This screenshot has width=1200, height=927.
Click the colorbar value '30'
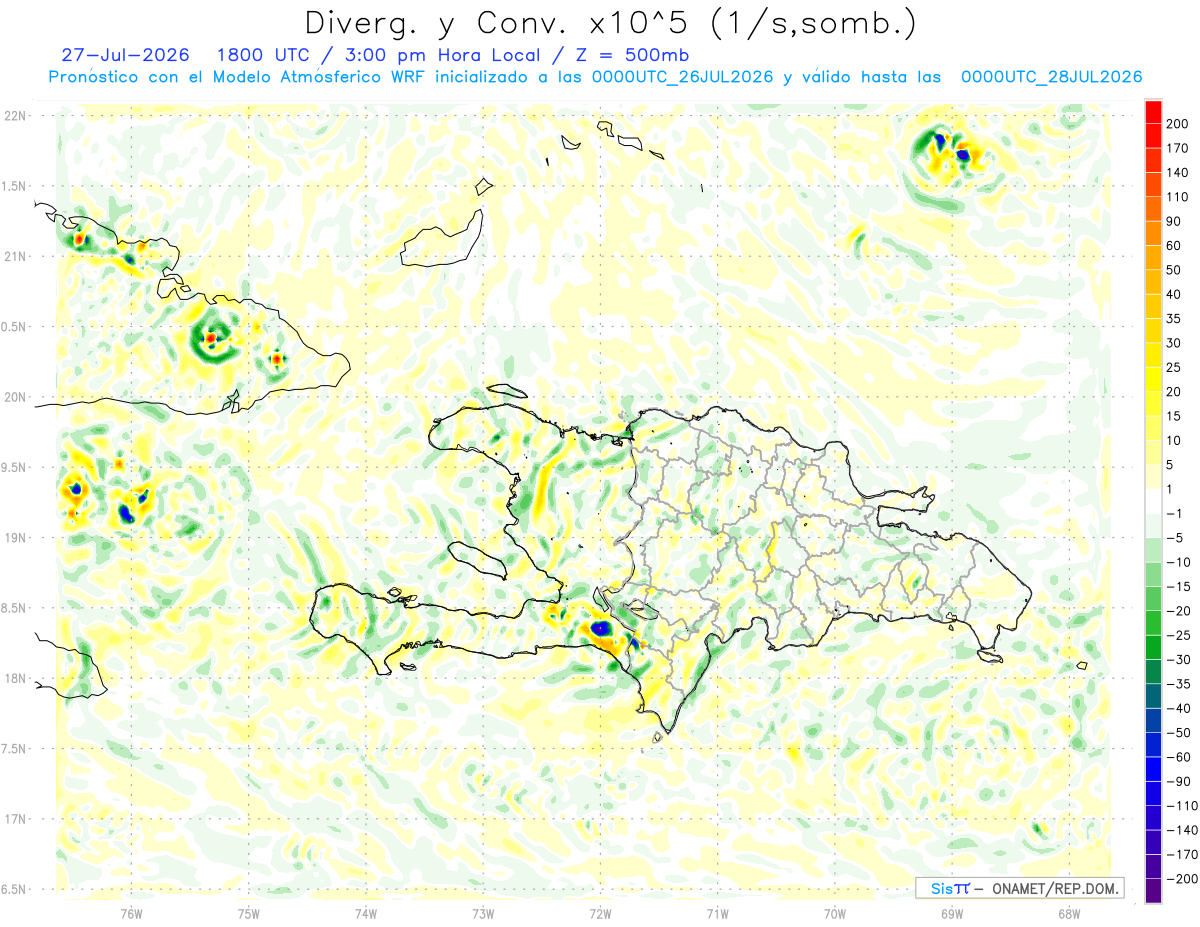click(1174, 343)
